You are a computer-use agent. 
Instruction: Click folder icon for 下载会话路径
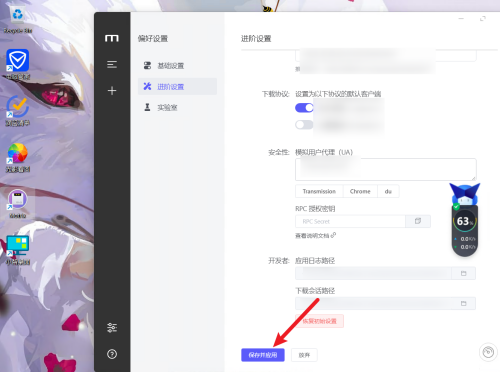coord(463,303)
